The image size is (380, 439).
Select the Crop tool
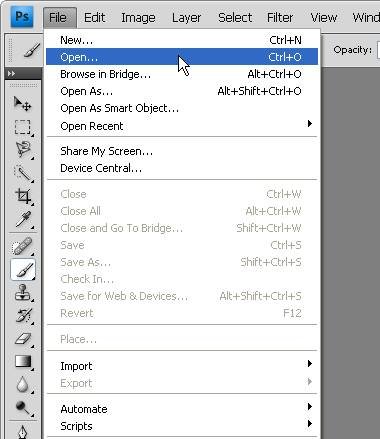(x=23, y=196)
